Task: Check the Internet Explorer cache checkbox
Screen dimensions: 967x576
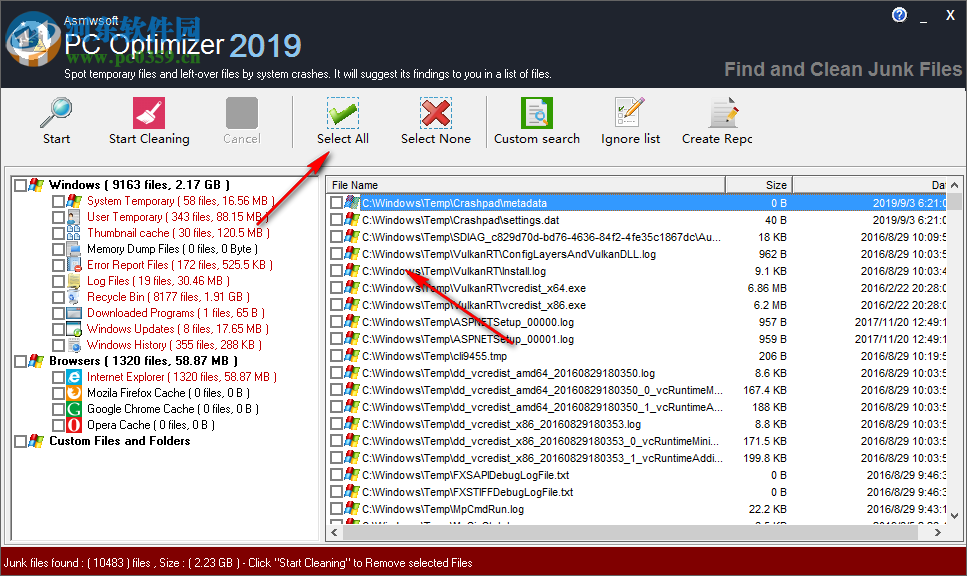Action: 57,376
